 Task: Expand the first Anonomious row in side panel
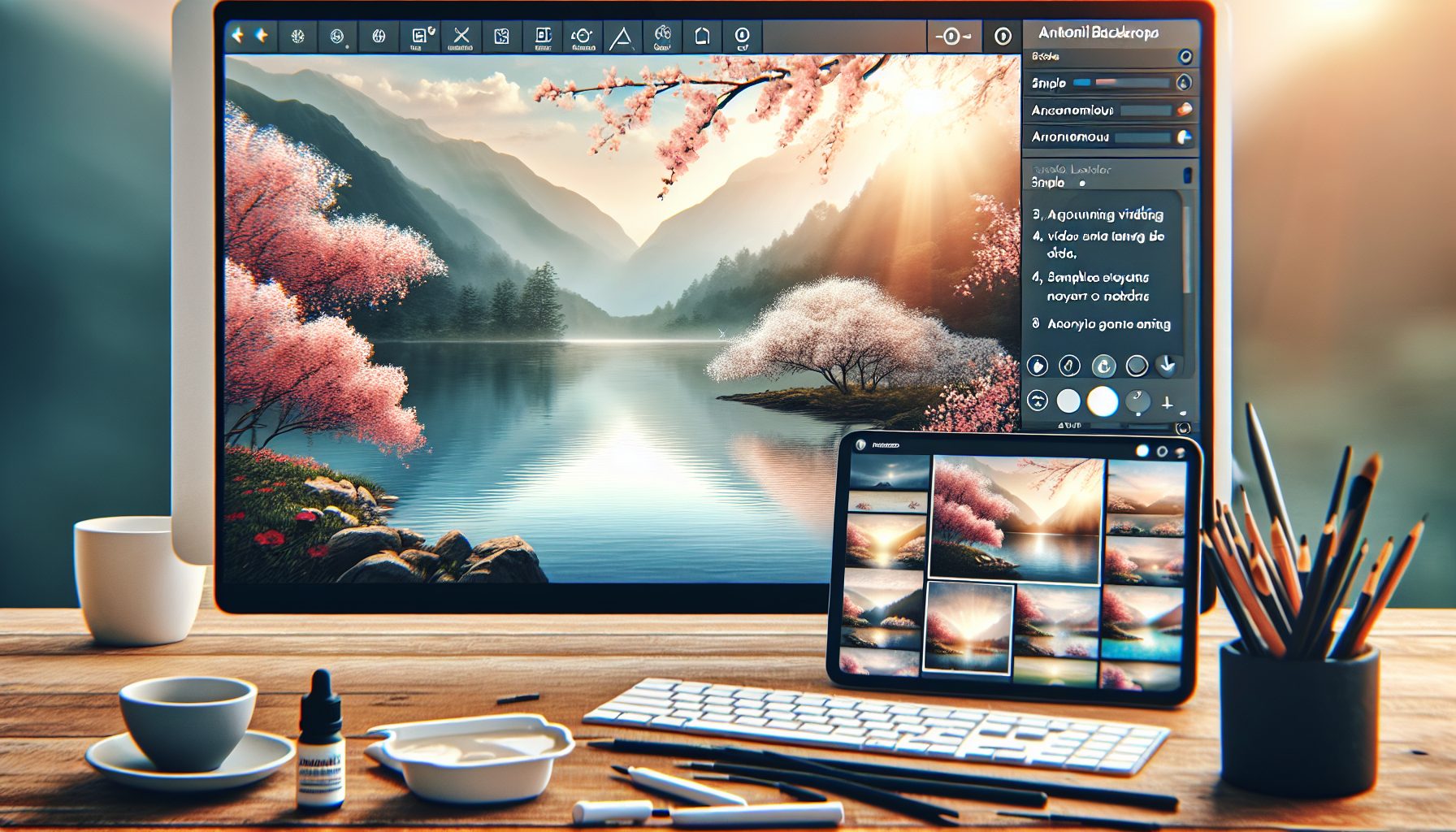pyautogui.click(x=1111, y=110)
